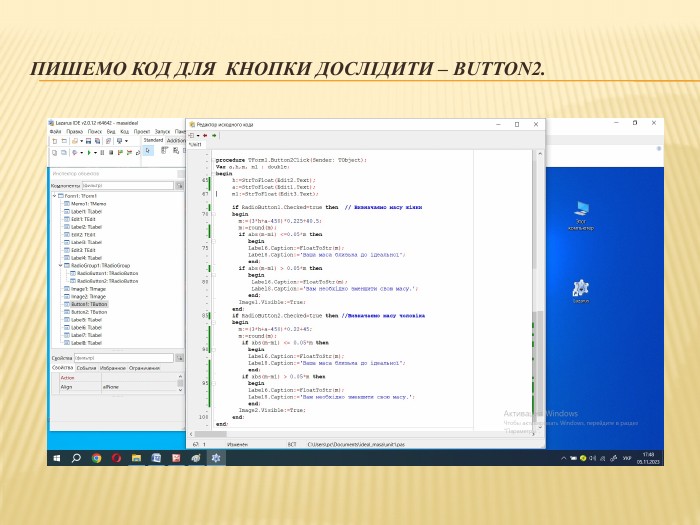
Task: Click the Run green arrow icon
Action: pos(89,153)
